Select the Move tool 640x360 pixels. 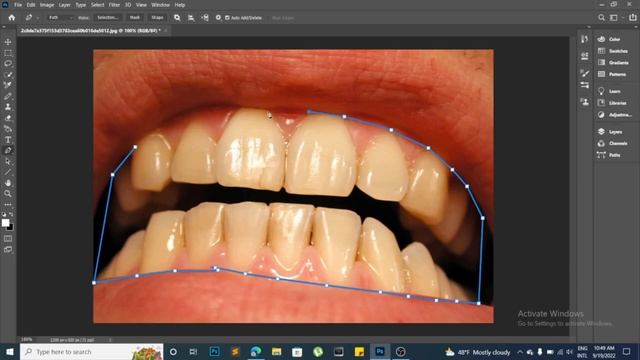[8, 42]
